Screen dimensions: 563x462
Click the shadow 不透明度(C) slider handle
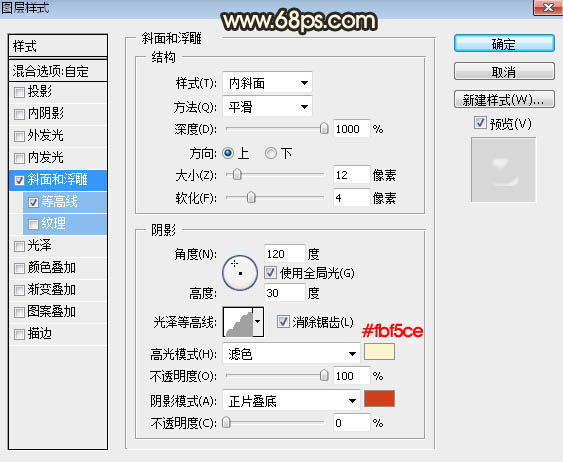coord(226,423)
